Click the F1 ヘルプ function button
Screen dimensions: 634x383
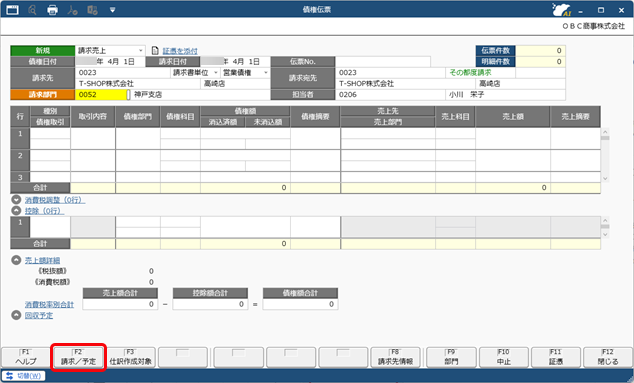[x=25, y=357]
